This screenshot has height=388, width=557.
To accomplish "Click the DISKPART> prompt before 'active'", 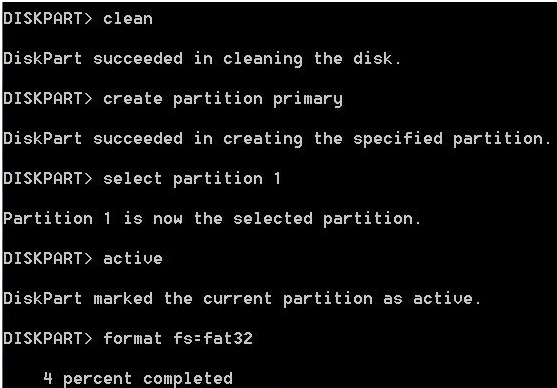I will (48, 258).
